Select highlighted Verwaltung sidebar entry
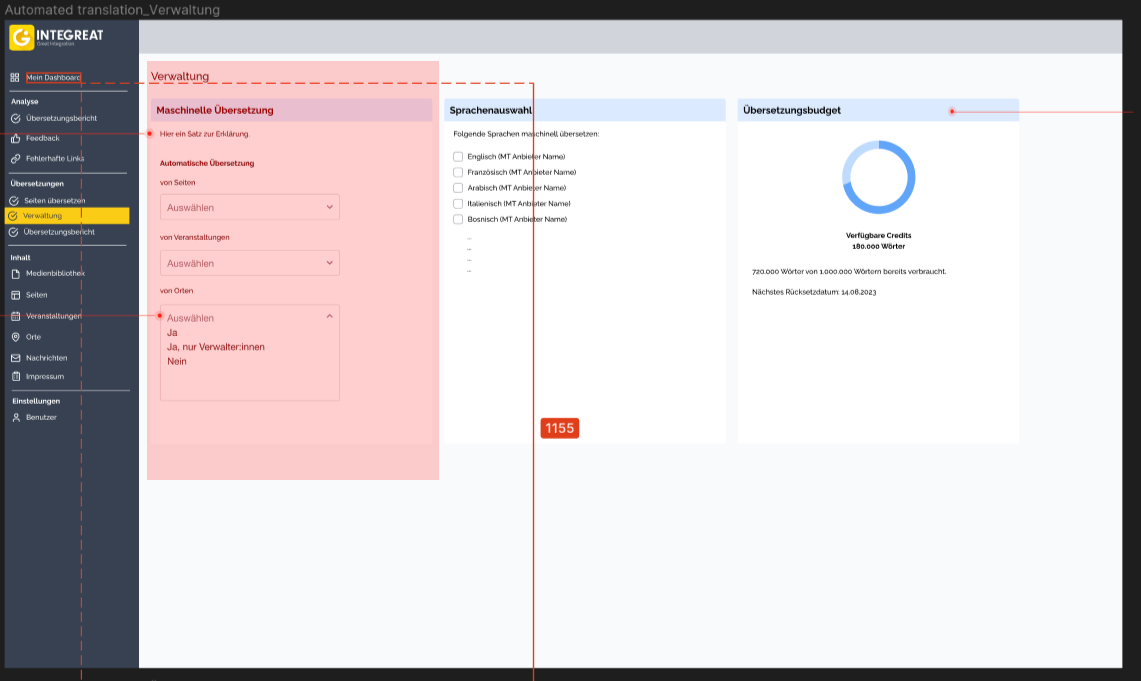1141x681 pixels. pyautogui.click(x=67, y=216)
